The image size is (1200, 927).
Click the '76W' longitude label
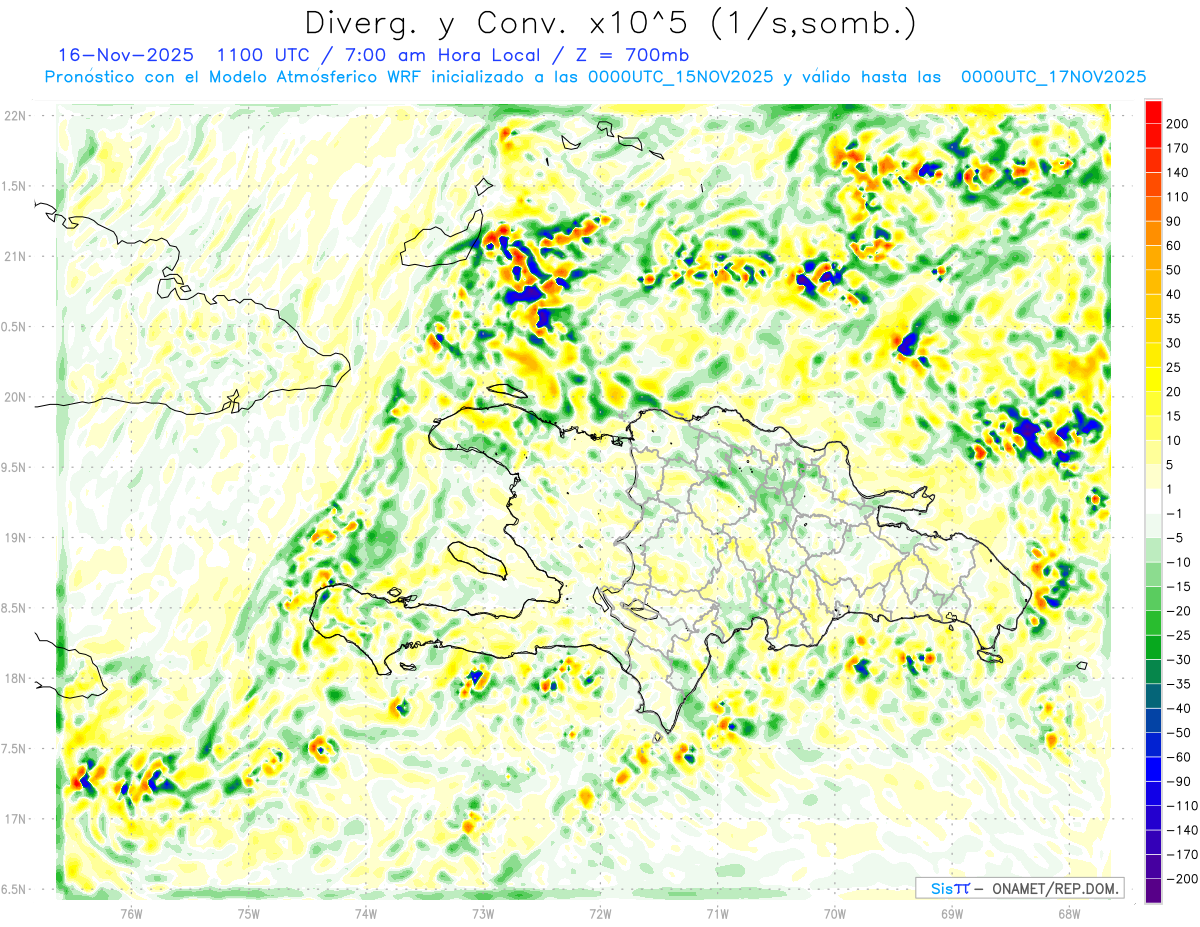[131, 914]
